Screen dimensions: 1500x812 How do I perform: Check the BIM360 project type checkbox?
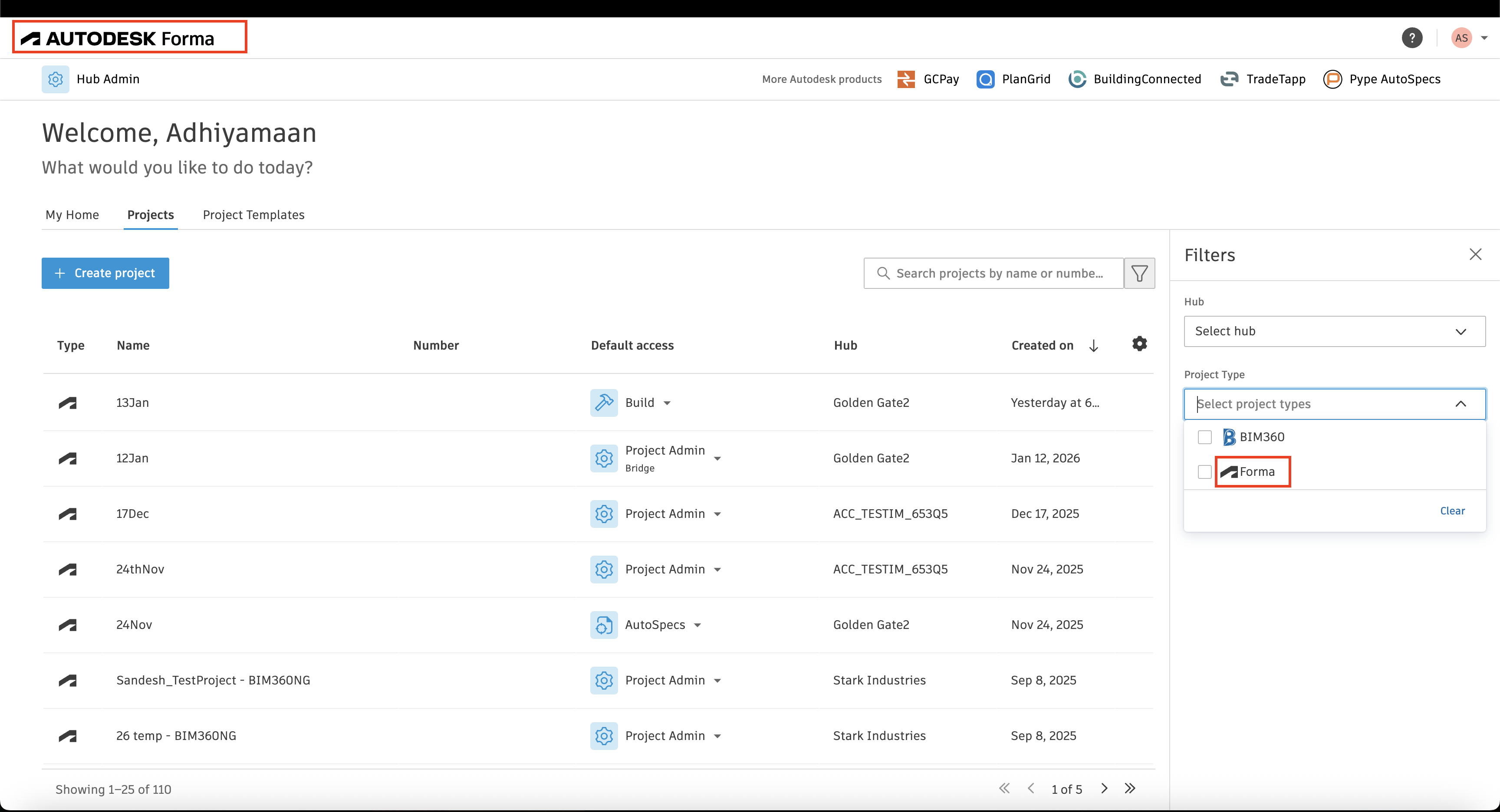point(1205,437)
